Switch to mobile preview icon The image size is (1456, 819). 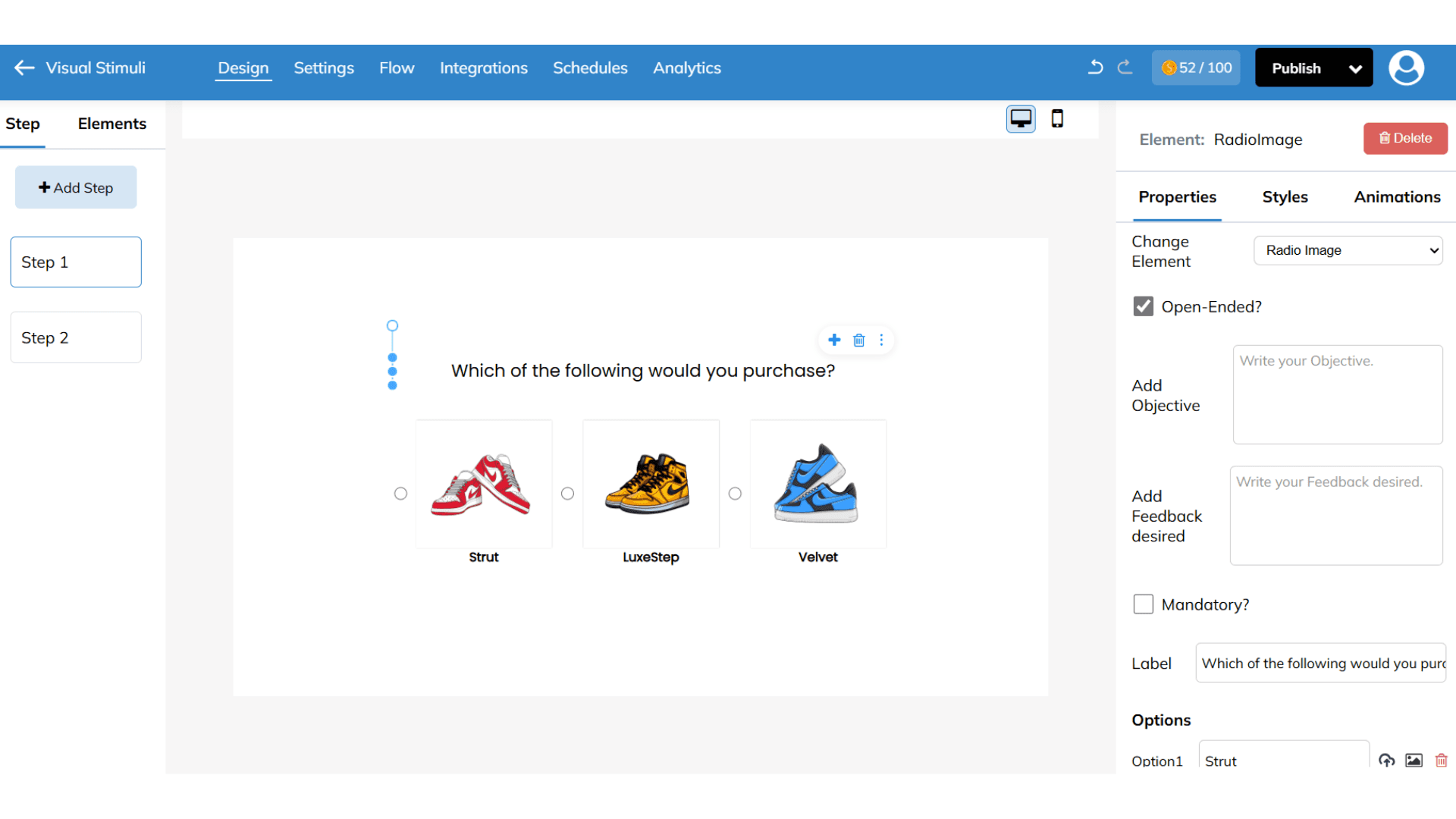[1057, 119]
